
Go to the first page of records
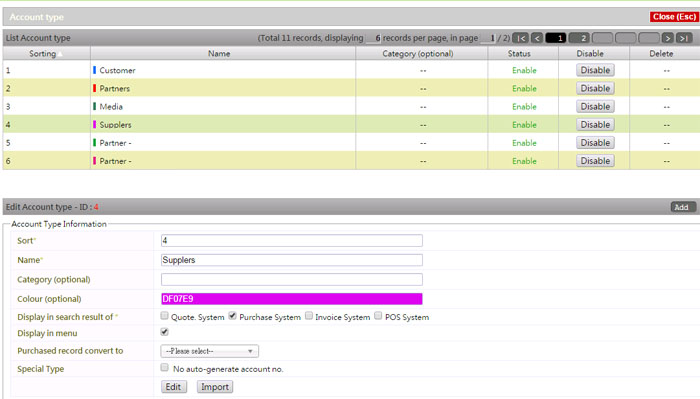(521, 38)
